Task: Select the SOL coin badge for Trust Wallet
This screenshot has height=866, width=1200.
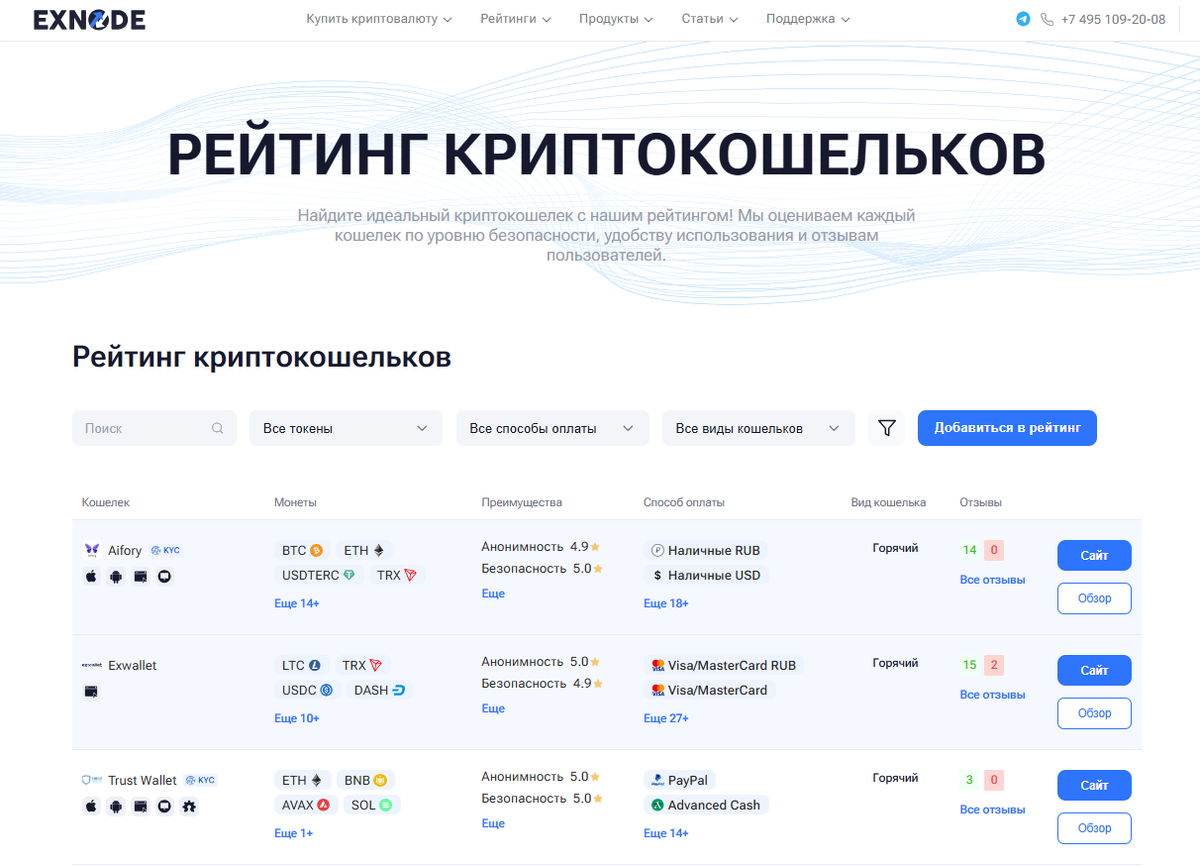Action: coord(371,804)
